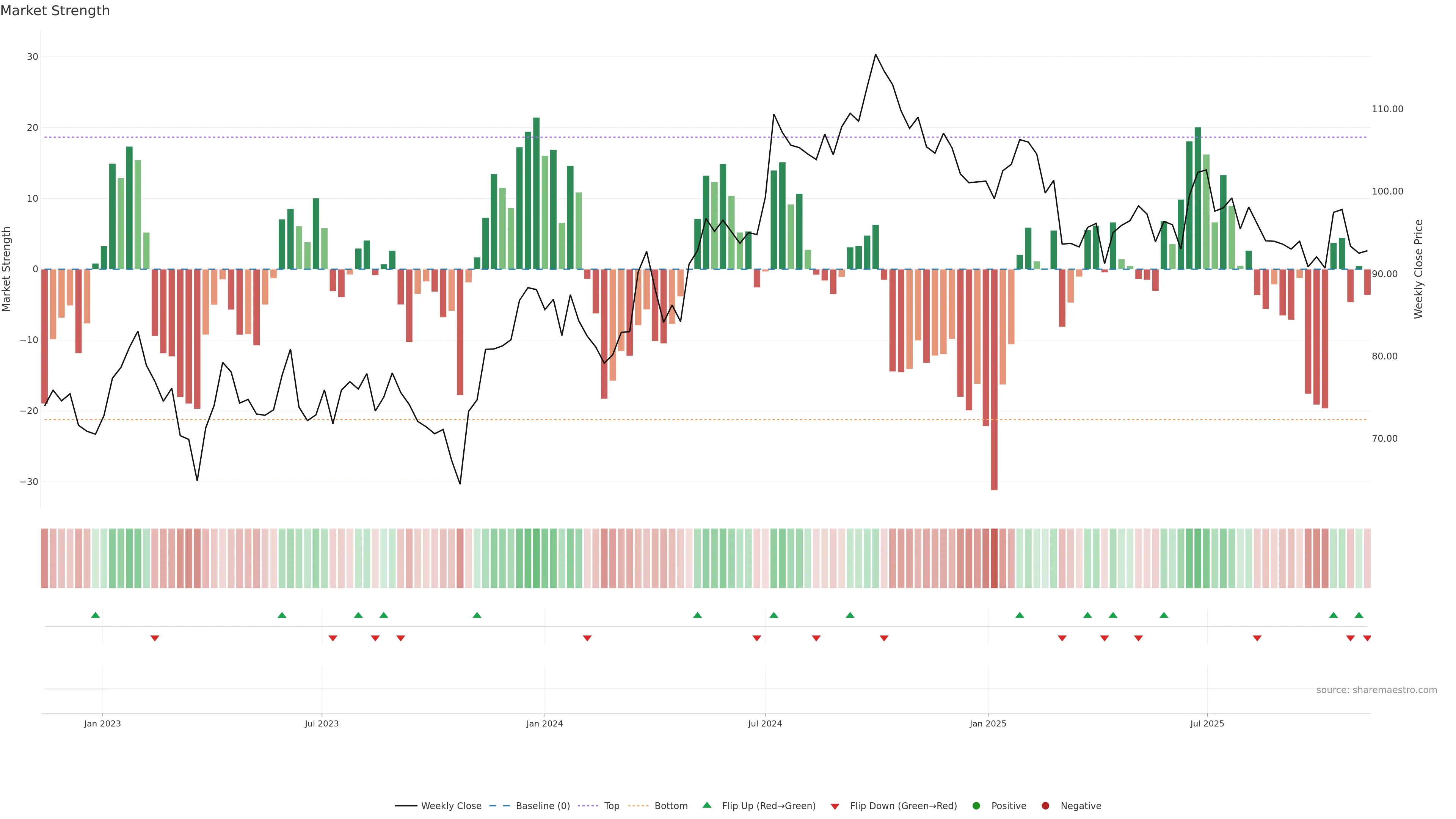
Task: Click the green Positive circle in legend
Action: click(976, 806)
